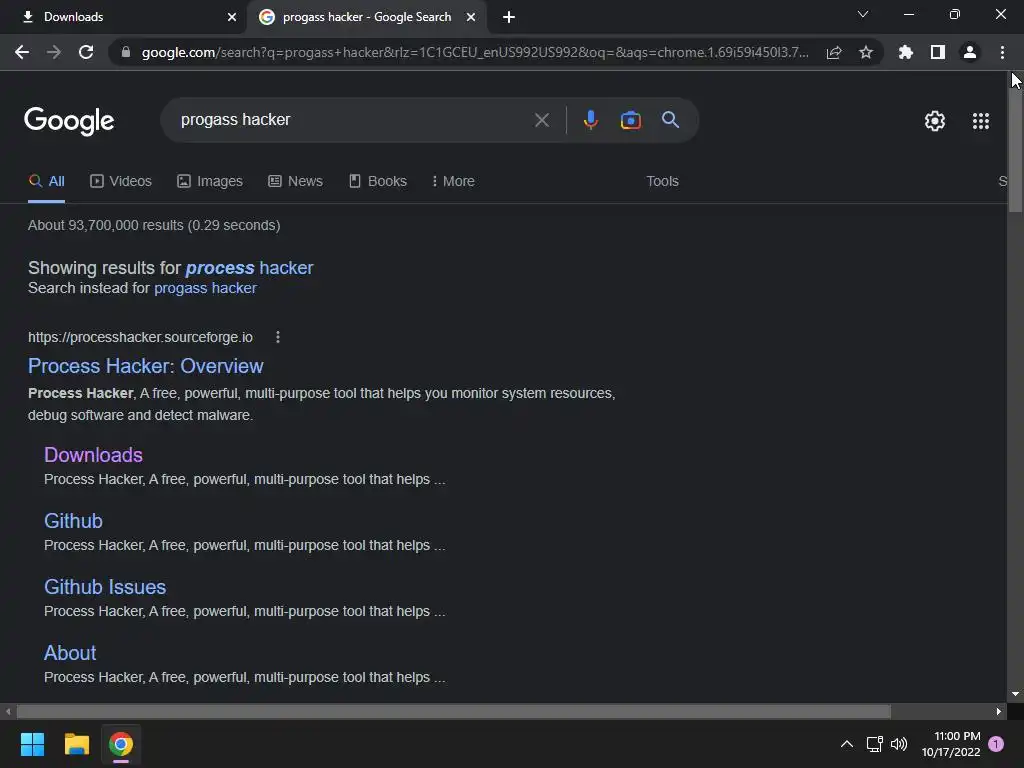Open the About sitelink
Screen dimensions: 1024x768
pos(70,652)
